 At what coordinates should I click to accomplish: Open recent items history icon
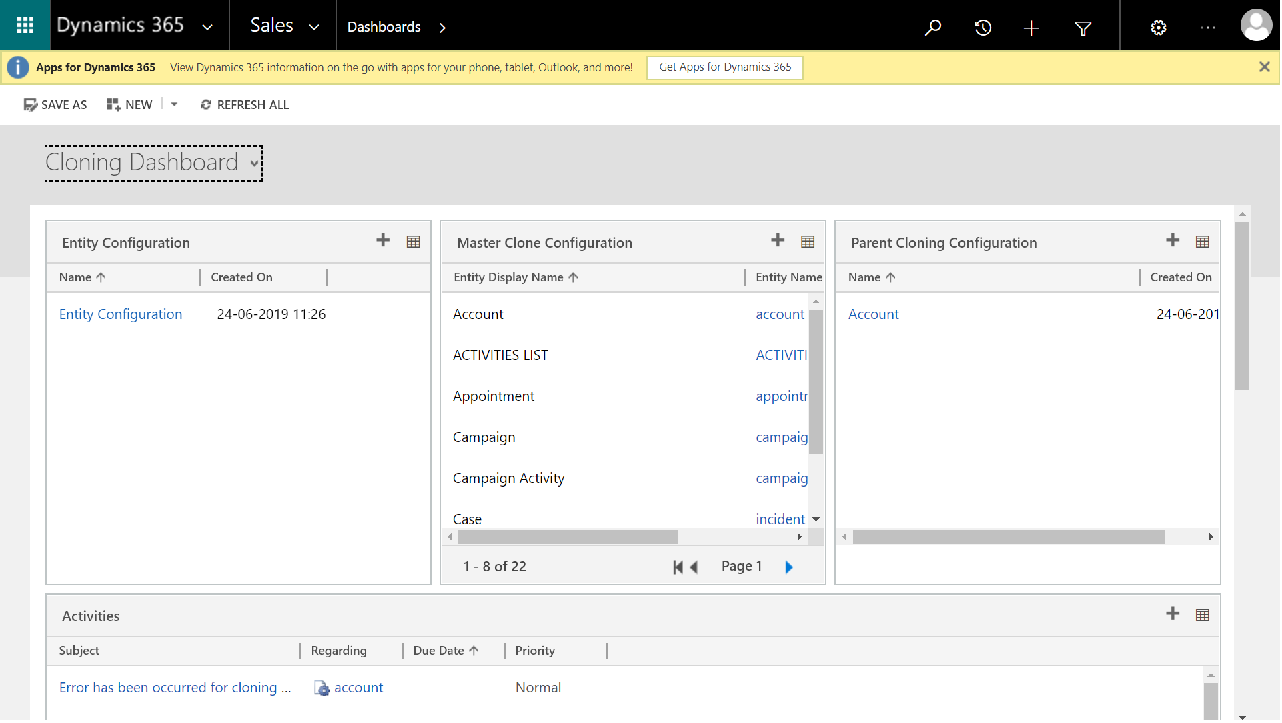983,28
